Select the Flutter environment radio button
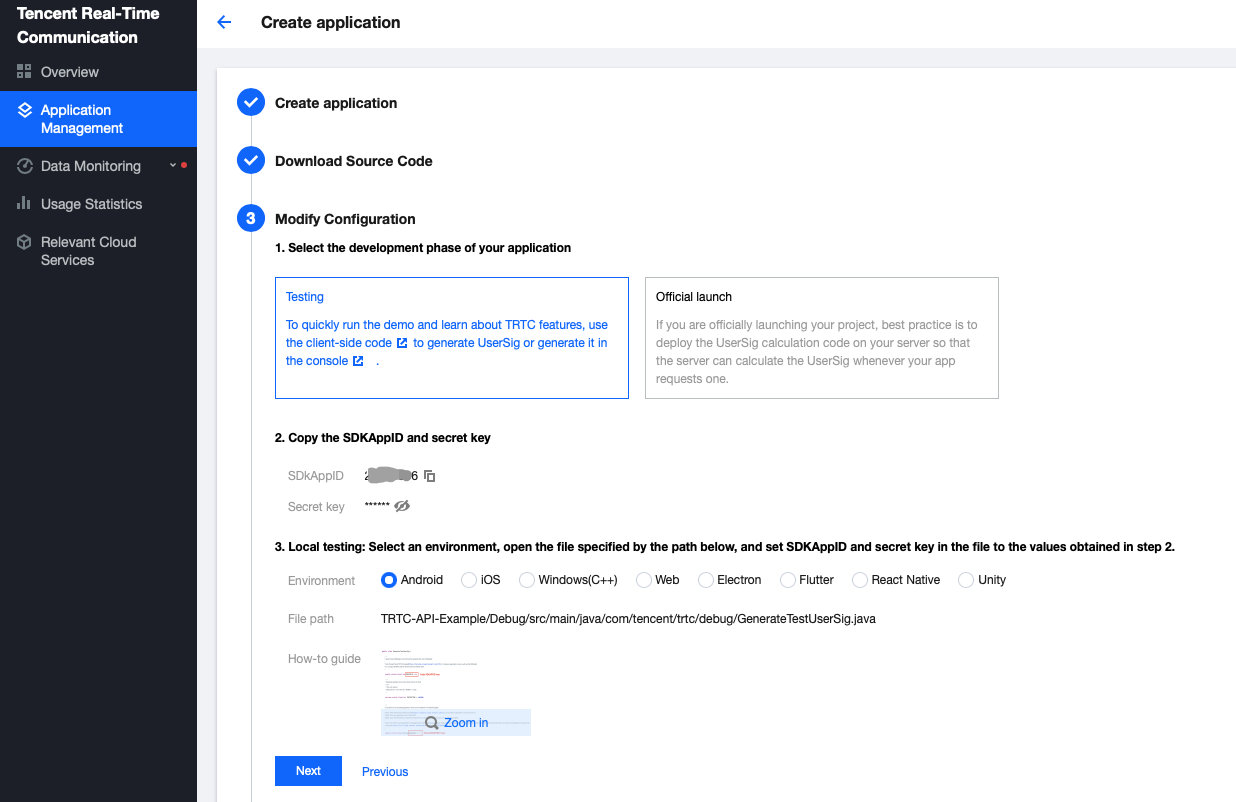The height and width of the screenshot is (802, 1236). [x=788, y=580]
